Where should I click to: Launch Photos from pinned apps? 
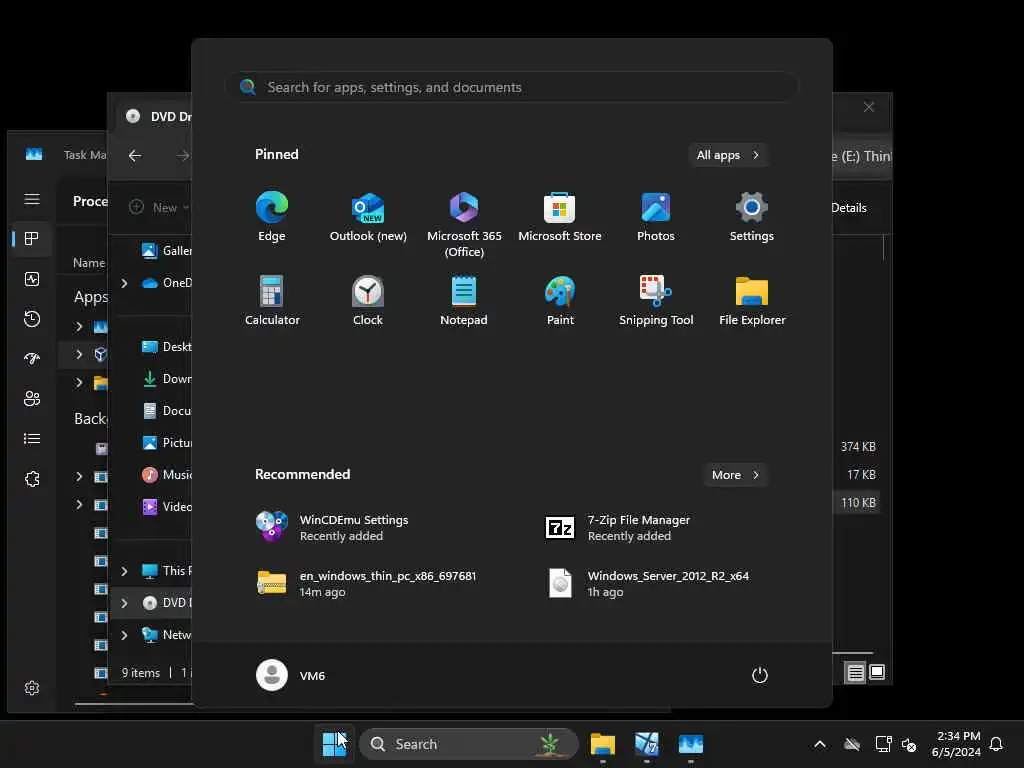(x=656, y=217)
